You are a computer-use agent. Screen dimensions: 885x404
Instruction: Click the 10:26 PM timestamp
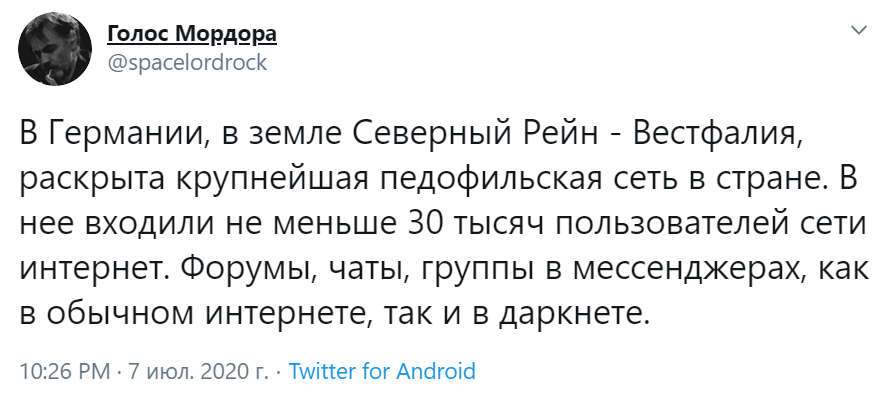(65, 371)
